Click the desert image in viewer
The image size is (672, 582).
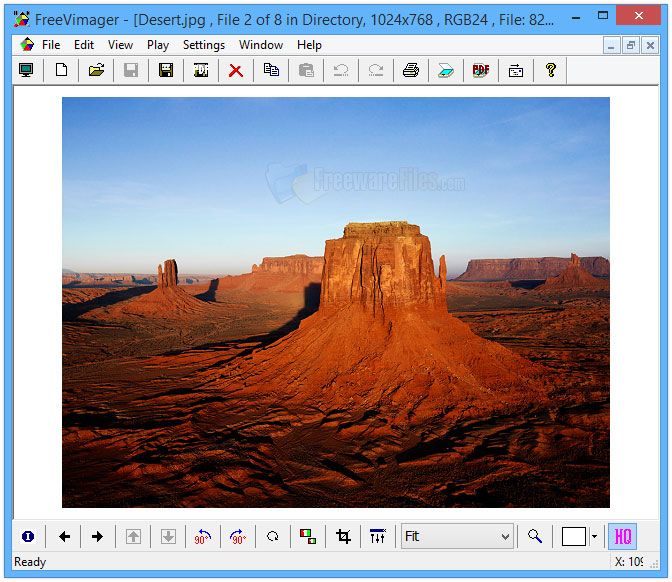click(x=336, y=302)
